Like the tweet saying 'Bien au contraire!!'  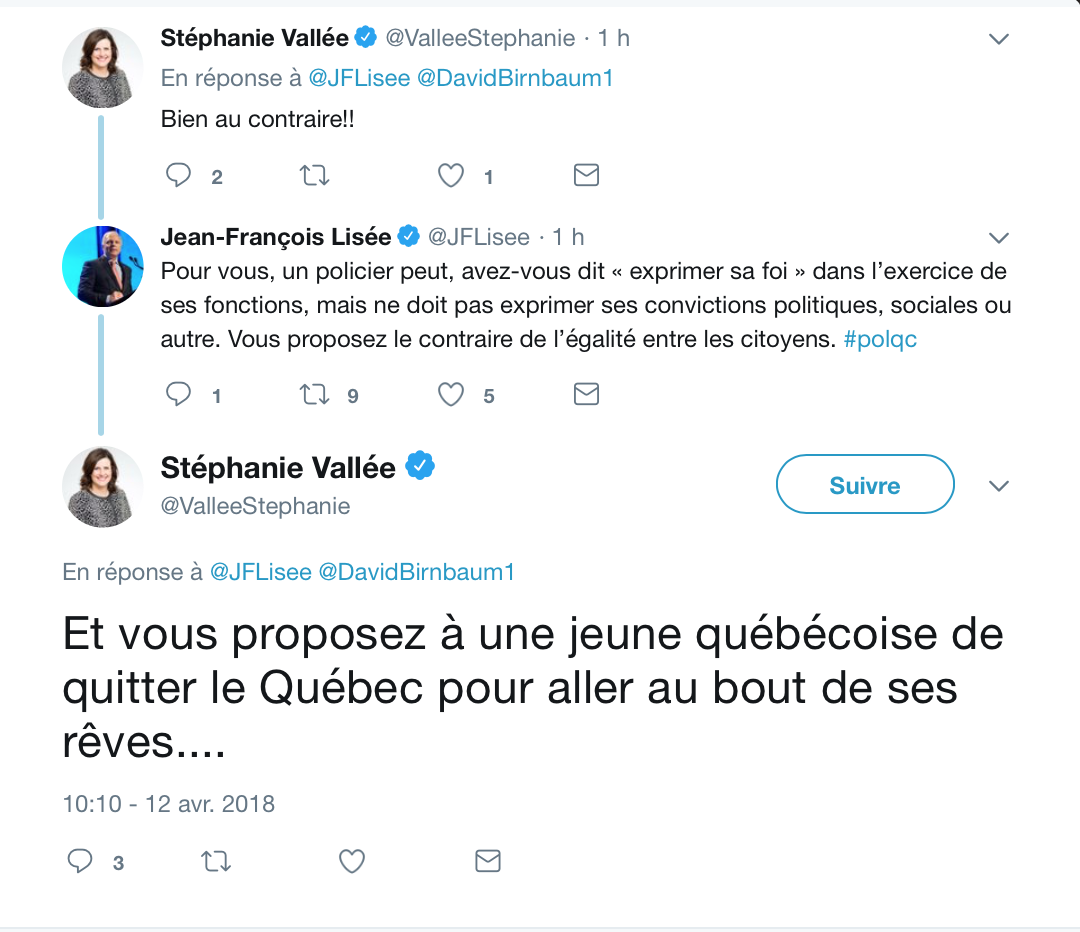pos(449,175)
